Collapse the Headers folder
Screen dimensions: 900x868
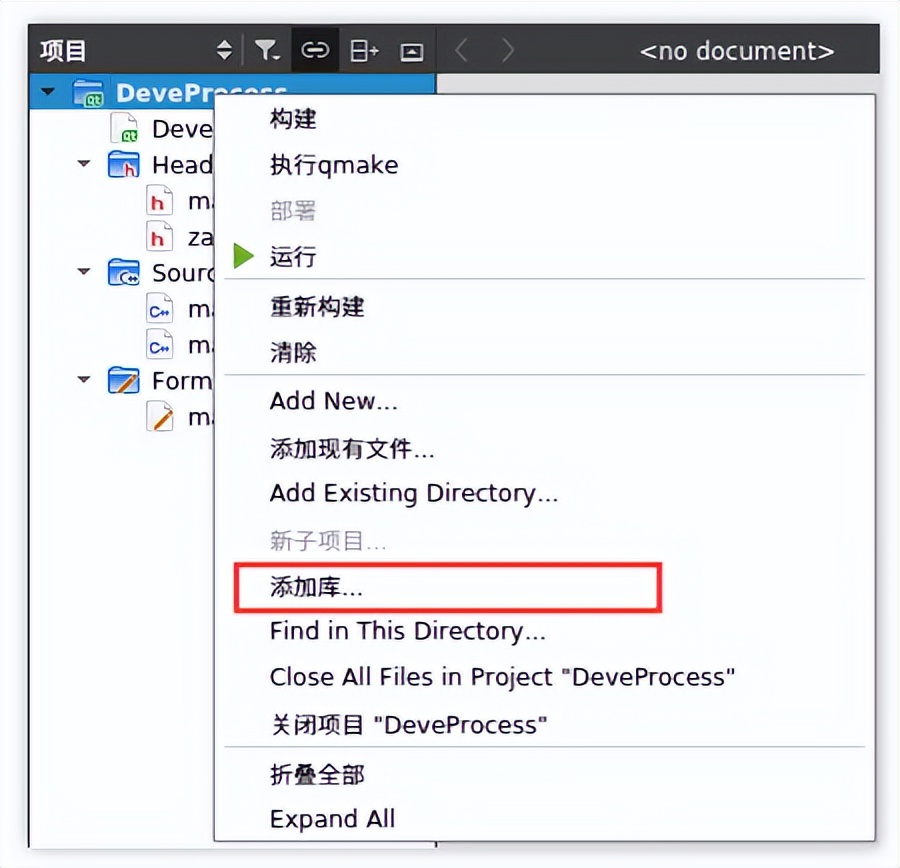point(82,164)
